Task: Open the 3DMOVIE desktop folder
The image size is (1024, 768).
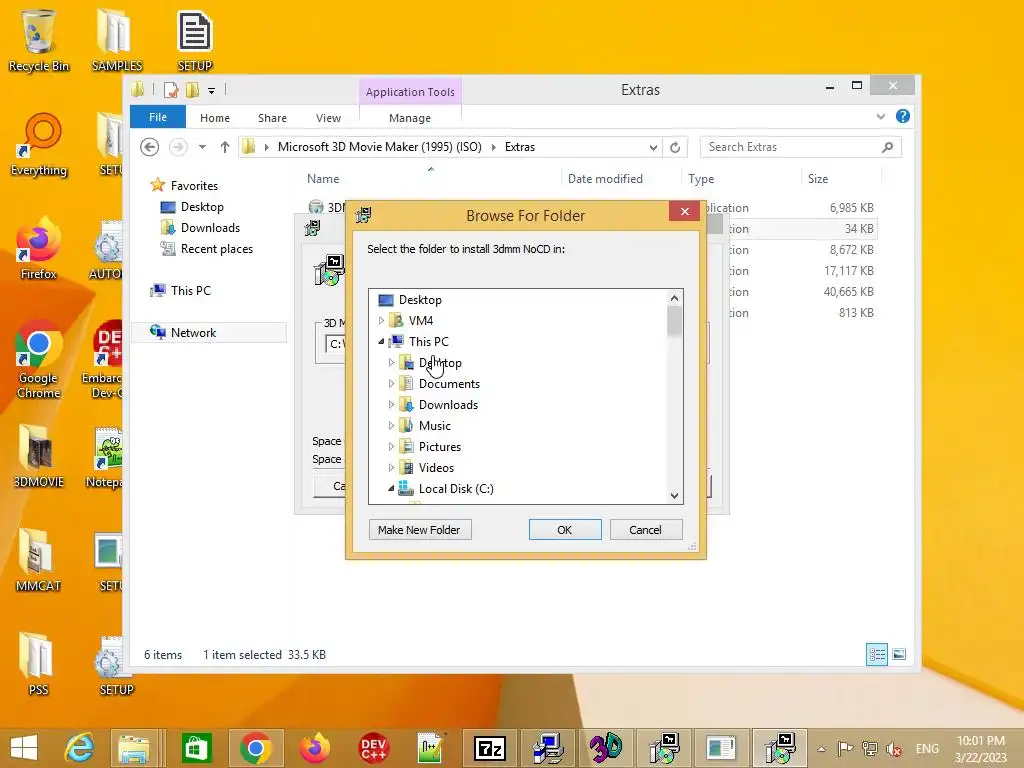Action: [x=39, y=457]
